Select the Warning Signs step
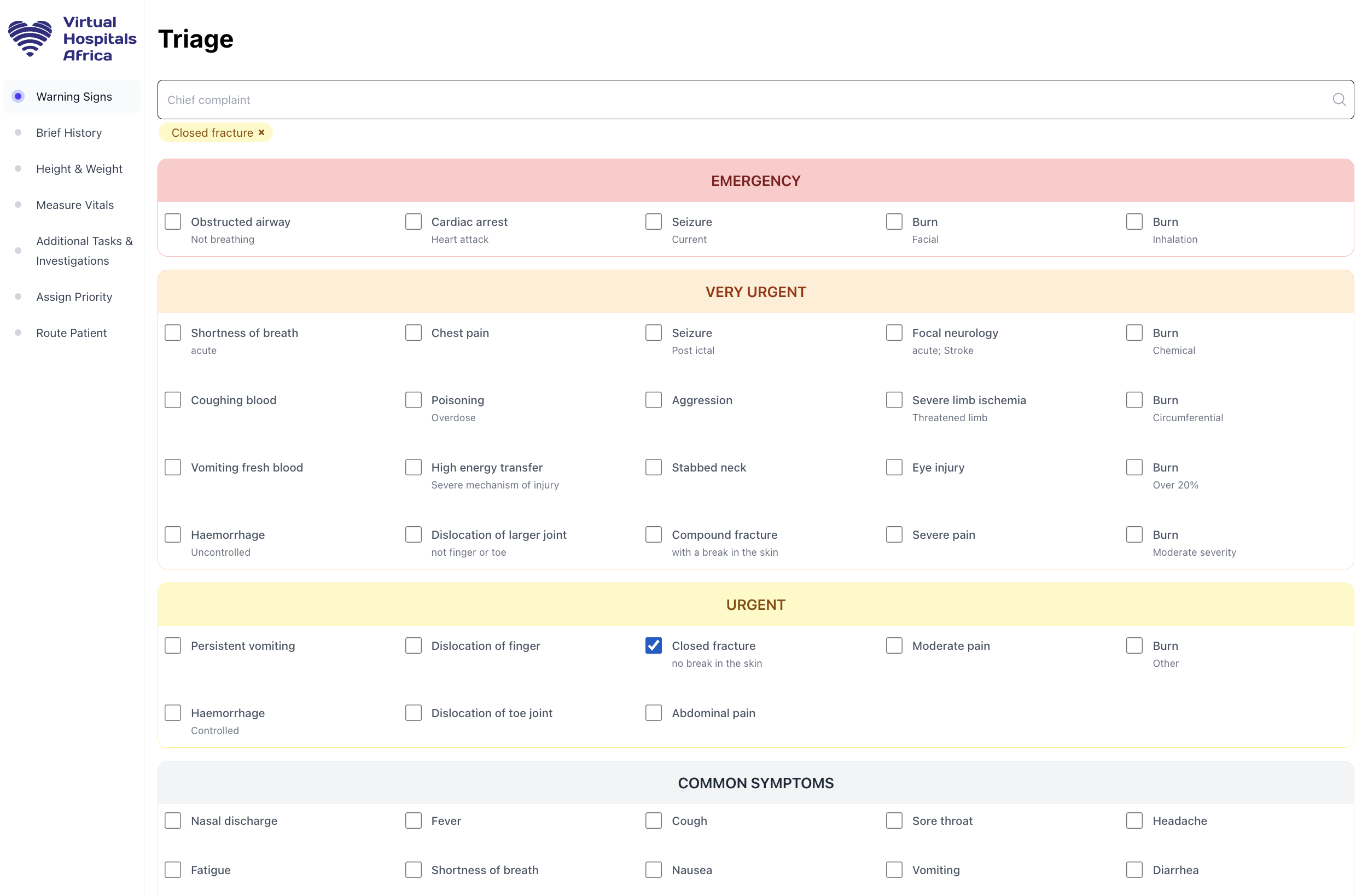This screenshot has height=896, width=1362. [x=74, y=97]
